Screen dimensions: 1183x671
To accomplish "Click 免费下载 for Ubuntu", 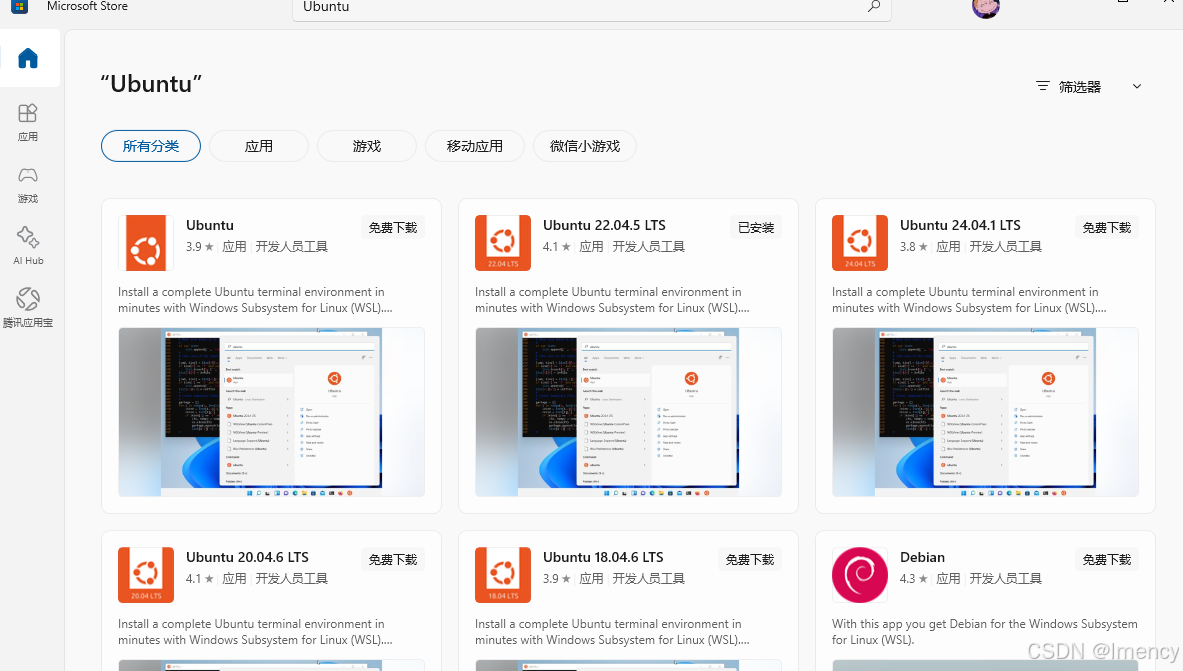I will [x=392, y=227].
